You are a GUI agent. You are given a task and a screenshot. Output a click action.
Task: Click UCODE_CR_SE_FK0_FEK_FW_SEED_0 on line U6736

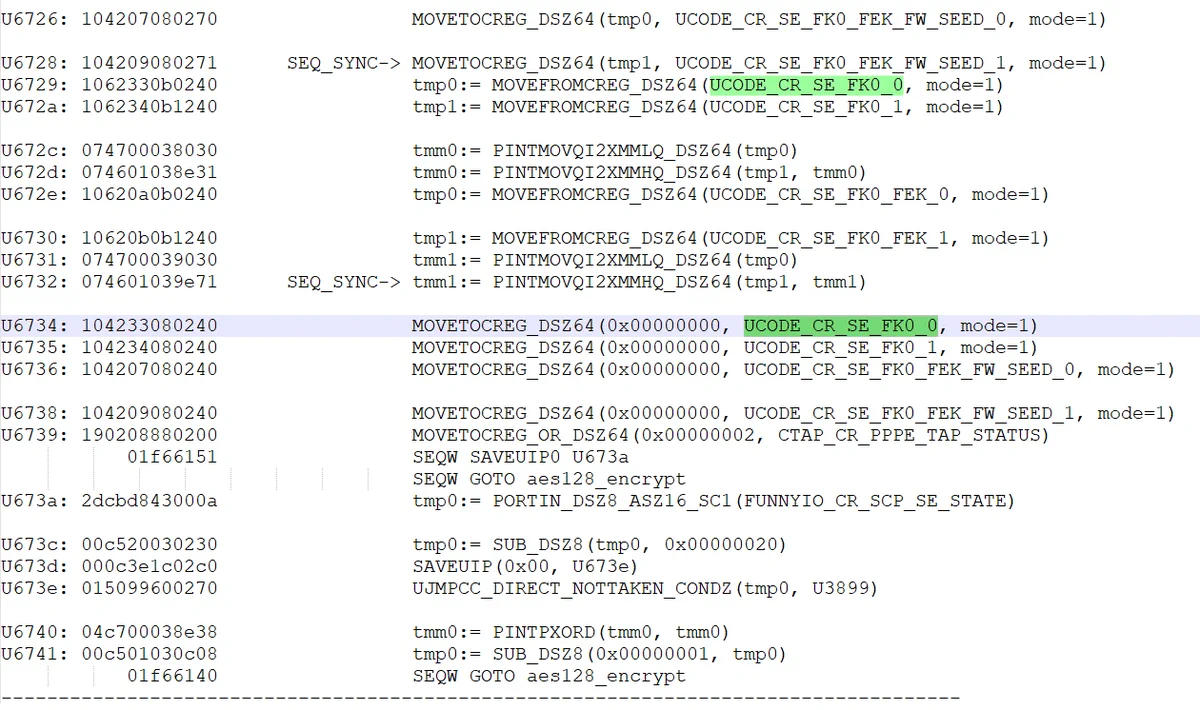click(x=910, y=370)
